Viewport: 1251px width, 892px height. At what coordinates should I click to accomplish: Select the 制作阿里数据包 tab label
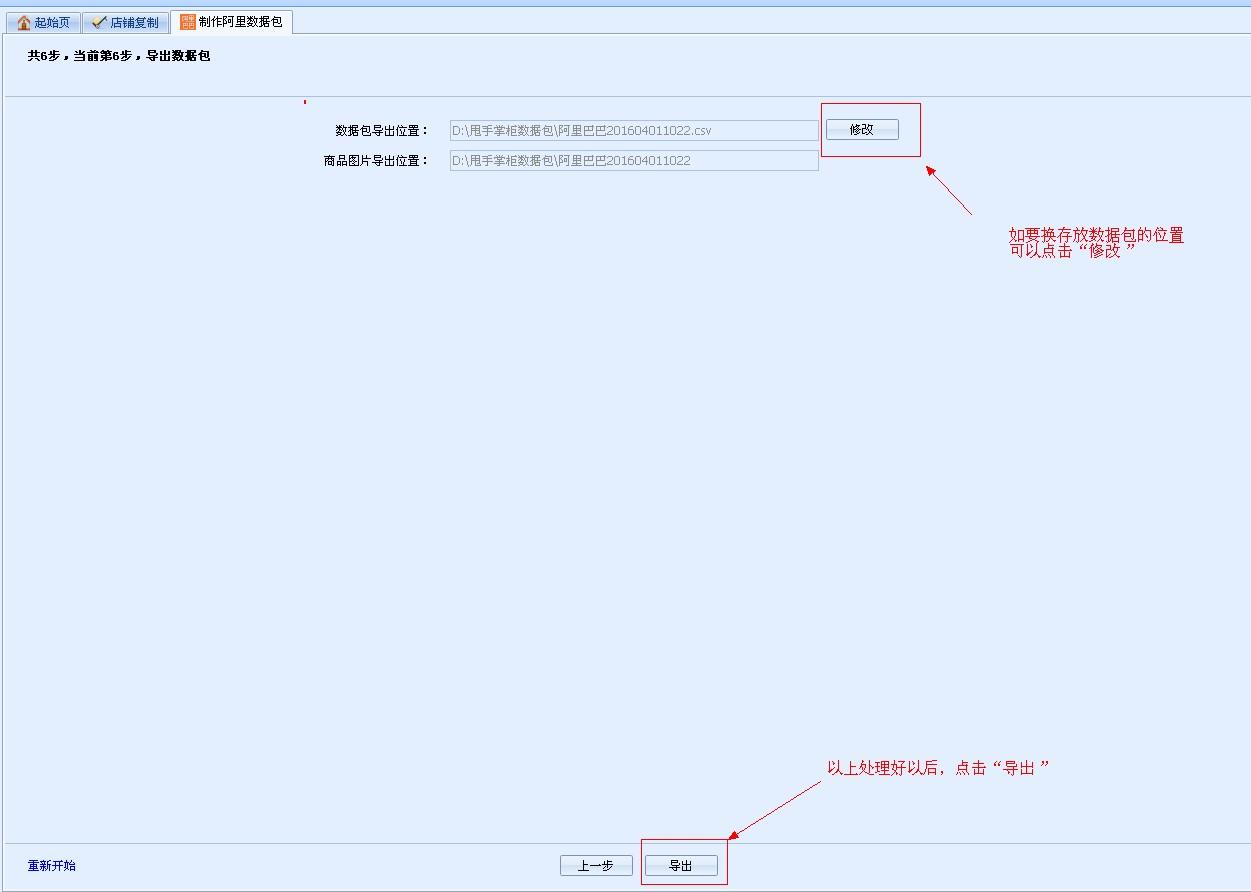240,21
